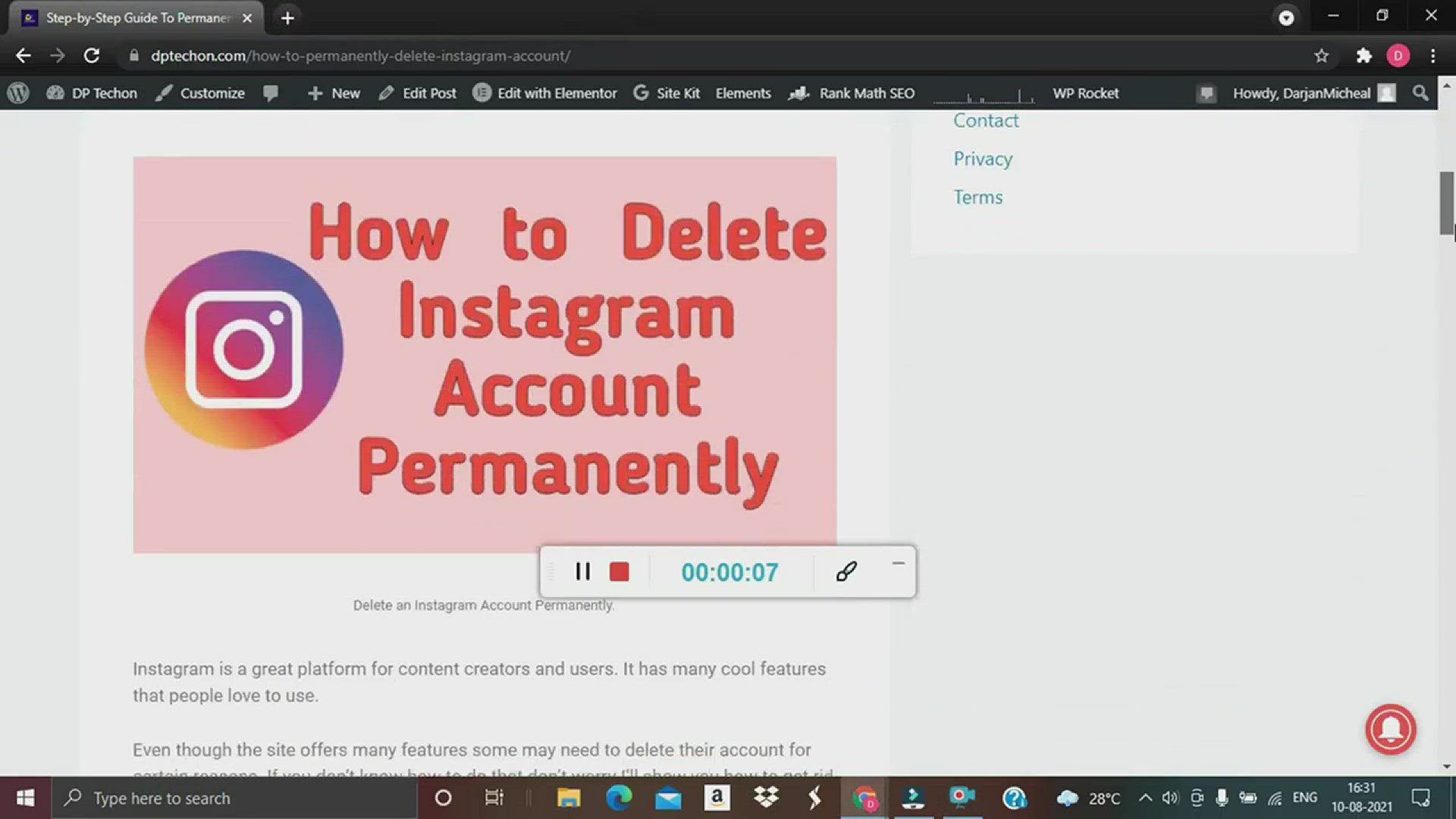Open the New menu in admin bar

pyautogui.click(x=334, y=93)
